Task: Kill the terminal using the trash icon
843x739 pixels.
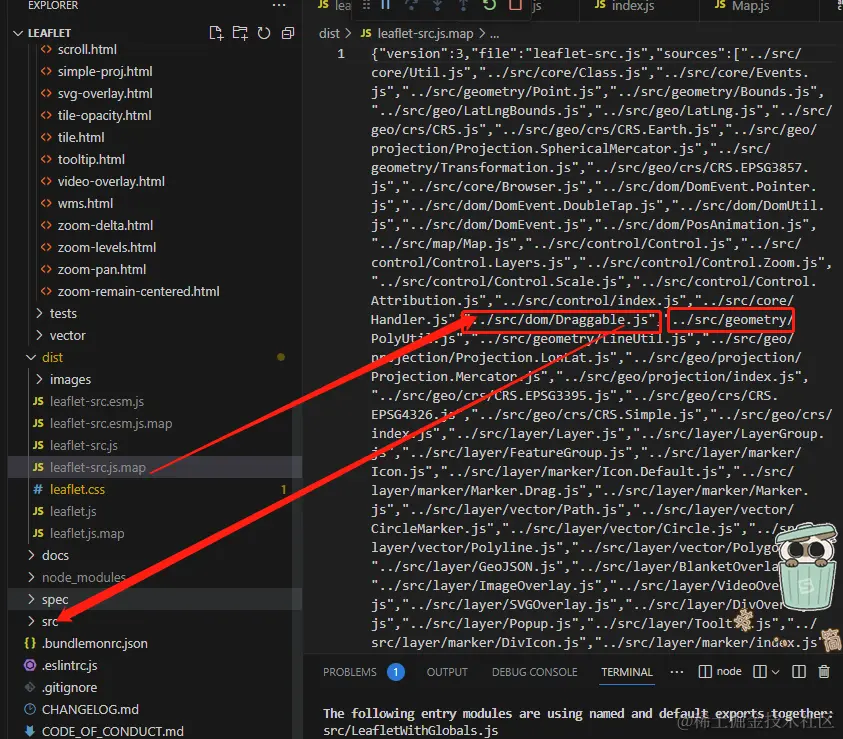Action: [x=824, y=671]
